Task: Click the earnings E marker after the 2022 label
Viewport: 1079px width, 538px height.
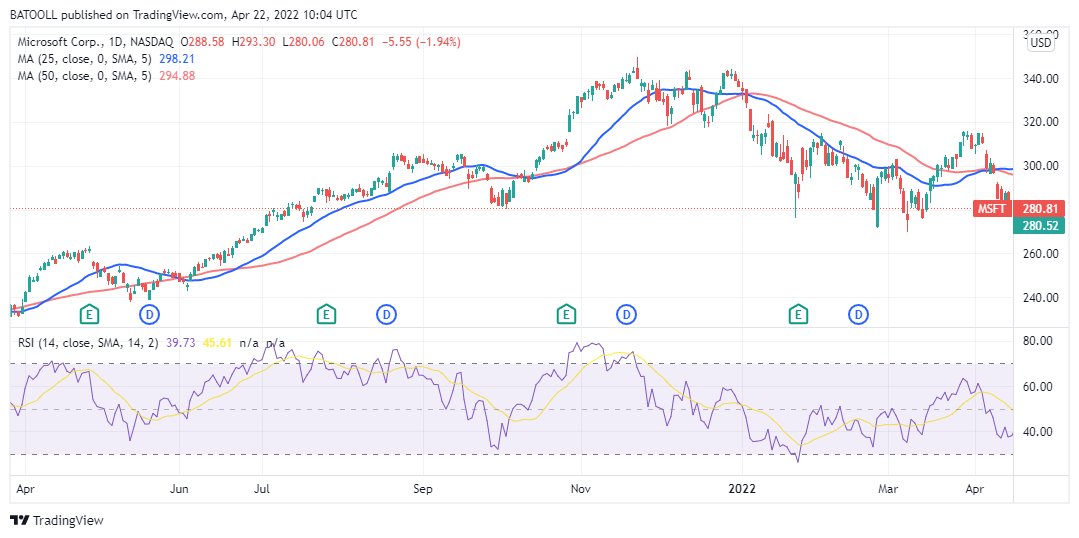Action: coord(798,314)
